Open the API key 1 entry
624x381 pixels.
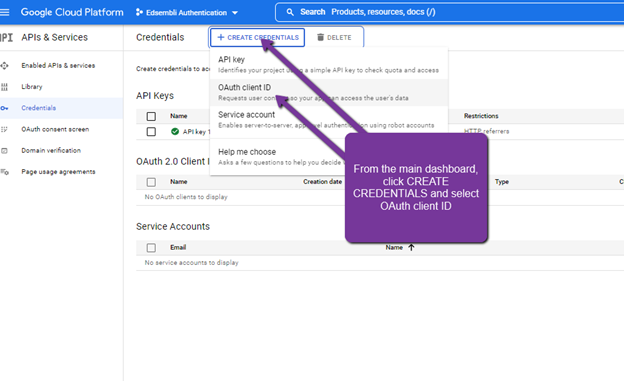(x=196, y=132)
